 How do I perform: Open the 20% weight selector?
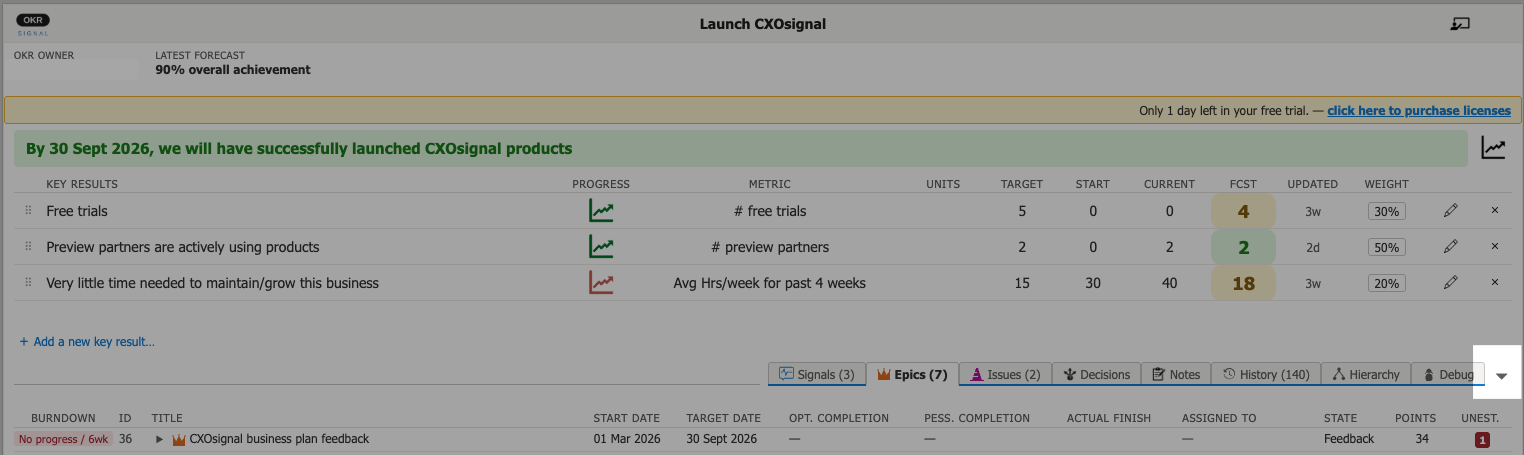coord(1387,283)
